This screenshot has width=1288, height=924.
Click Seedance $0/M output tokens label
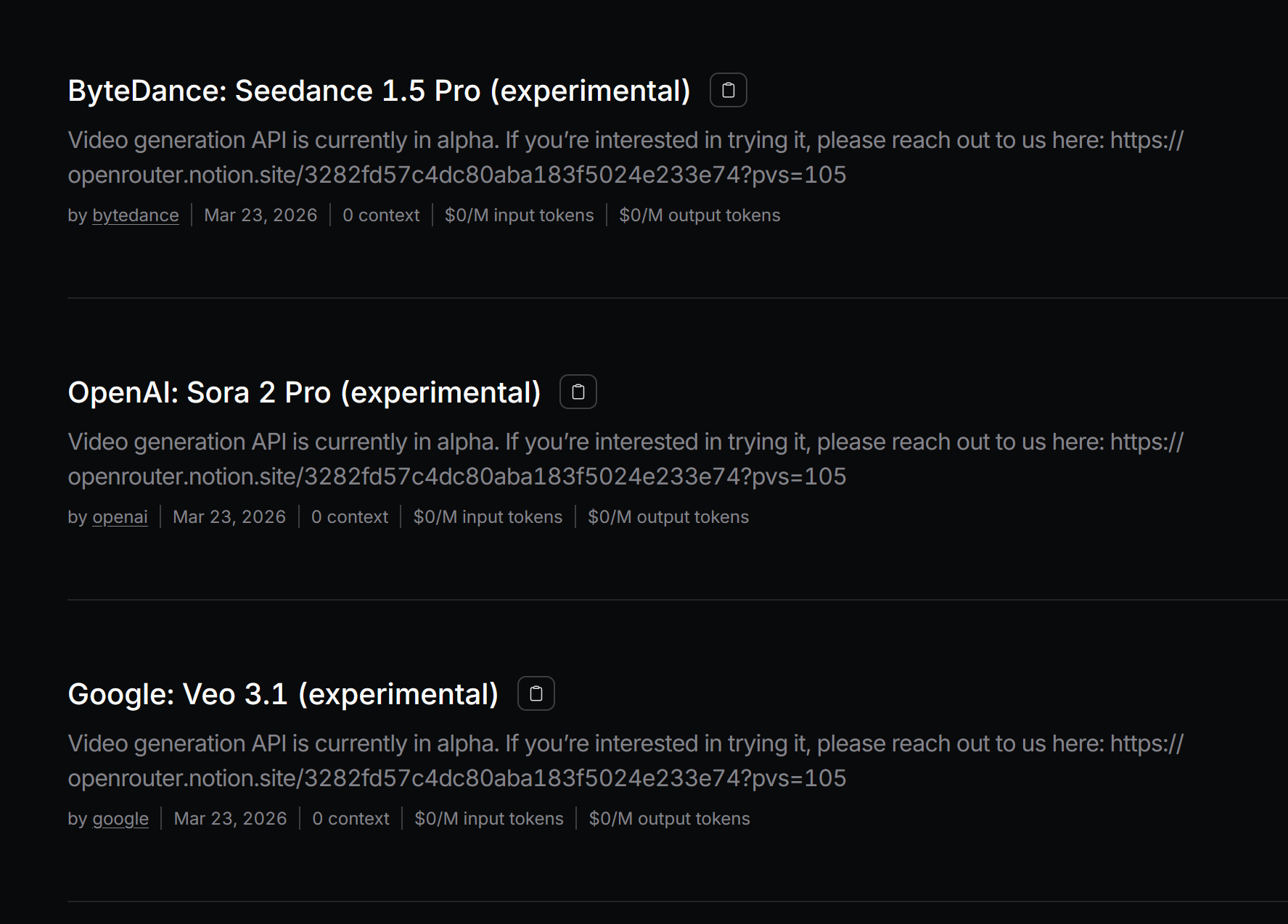coord(700,215)
